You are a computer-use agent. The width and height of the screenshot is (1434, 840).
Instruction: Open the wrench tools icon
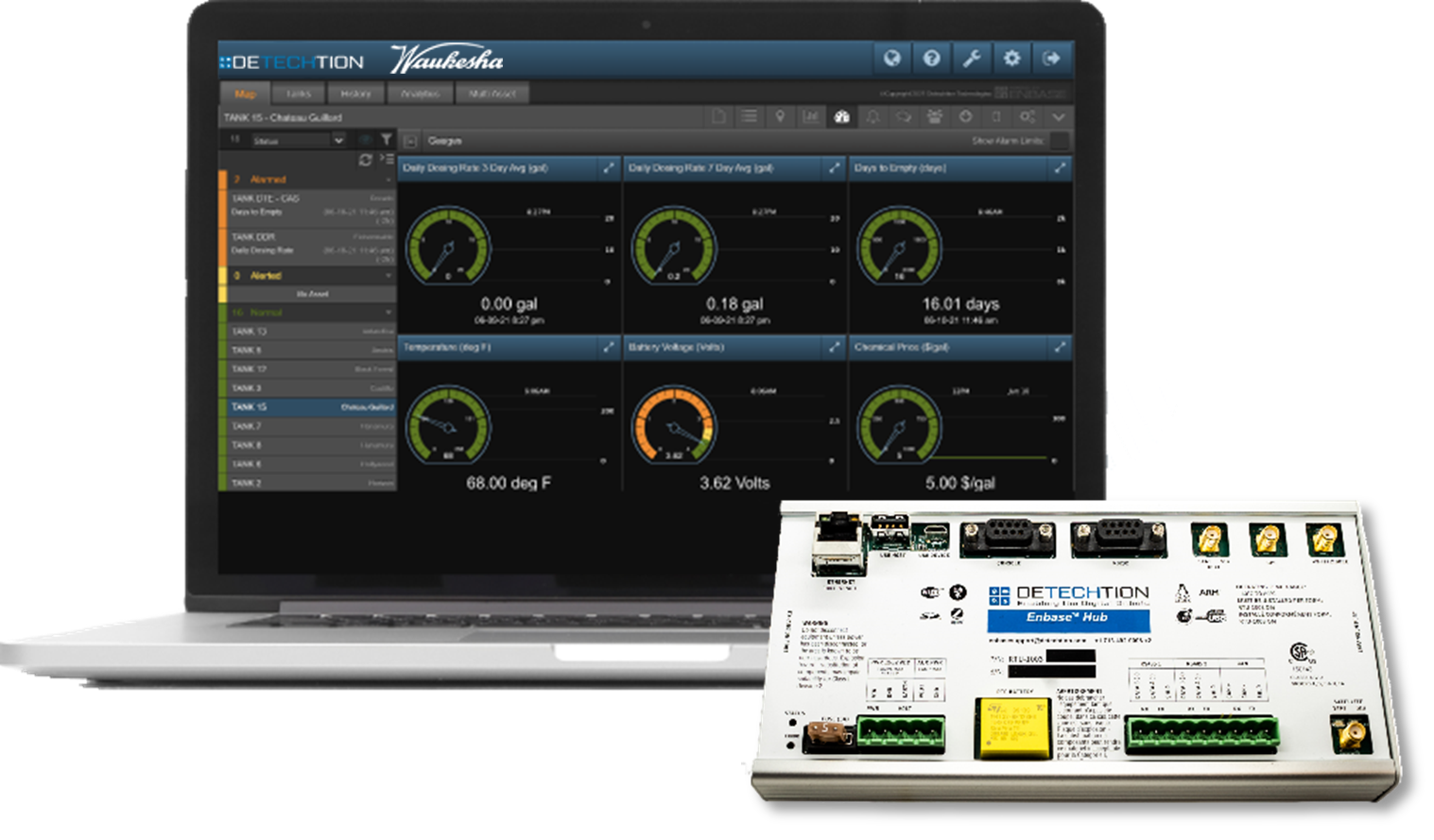(x=972, y=59)
